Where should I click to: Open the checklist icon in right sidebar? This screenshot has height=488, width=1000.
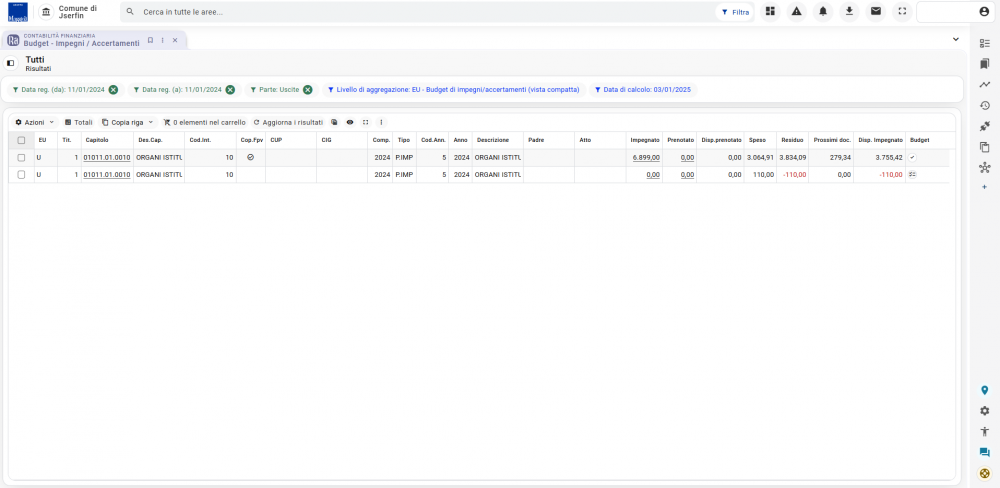click(x=984, y=43)
